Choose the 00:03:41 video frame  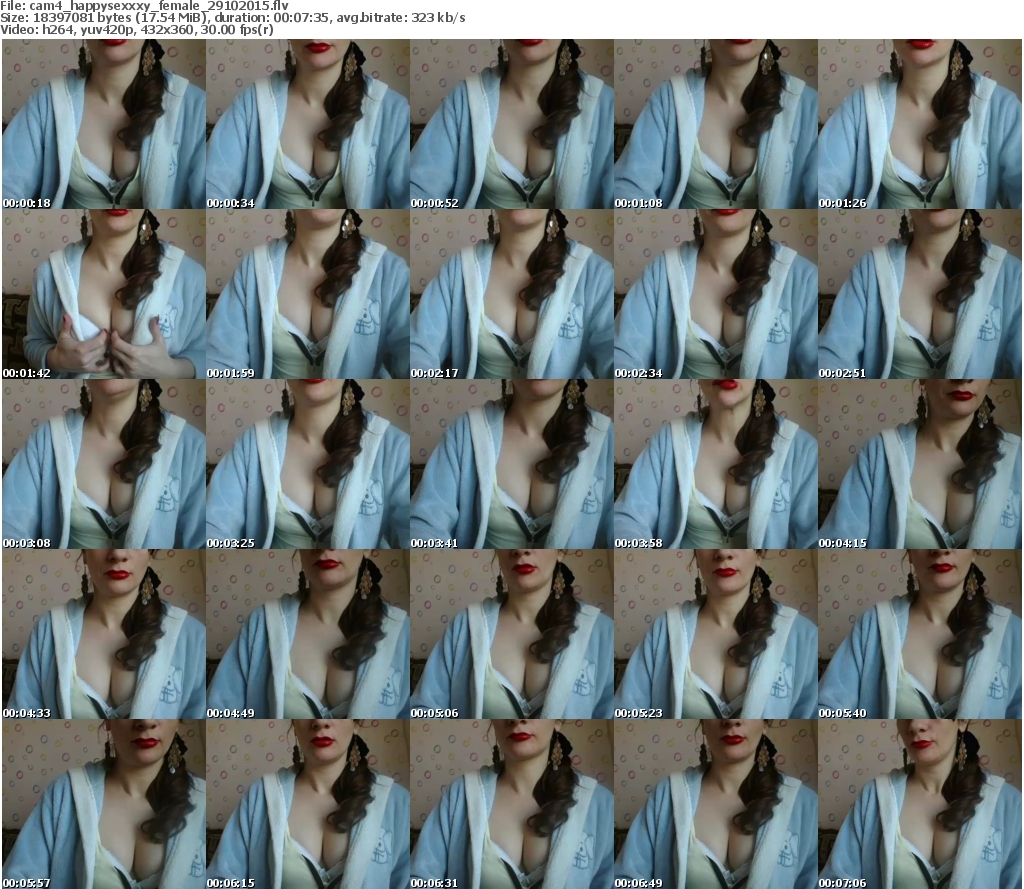tap(512, 464)
